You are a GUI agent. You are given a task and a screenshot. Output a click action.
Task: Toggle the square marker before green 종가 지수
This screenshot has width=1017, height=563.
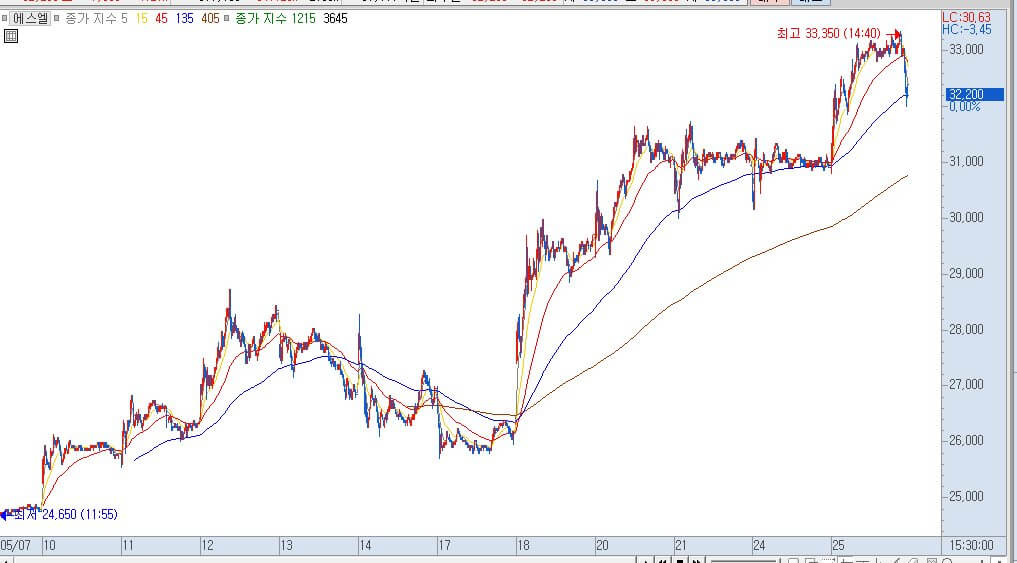point(226,19)
